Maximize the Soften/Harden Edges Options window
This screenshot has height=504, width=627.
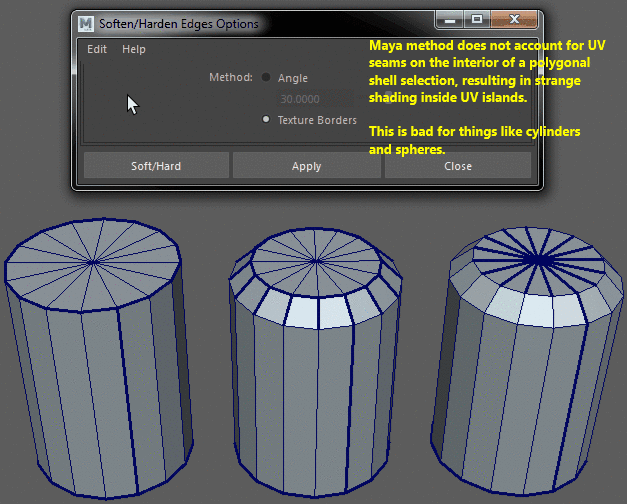pyautogui.click(x=477, y=20)
